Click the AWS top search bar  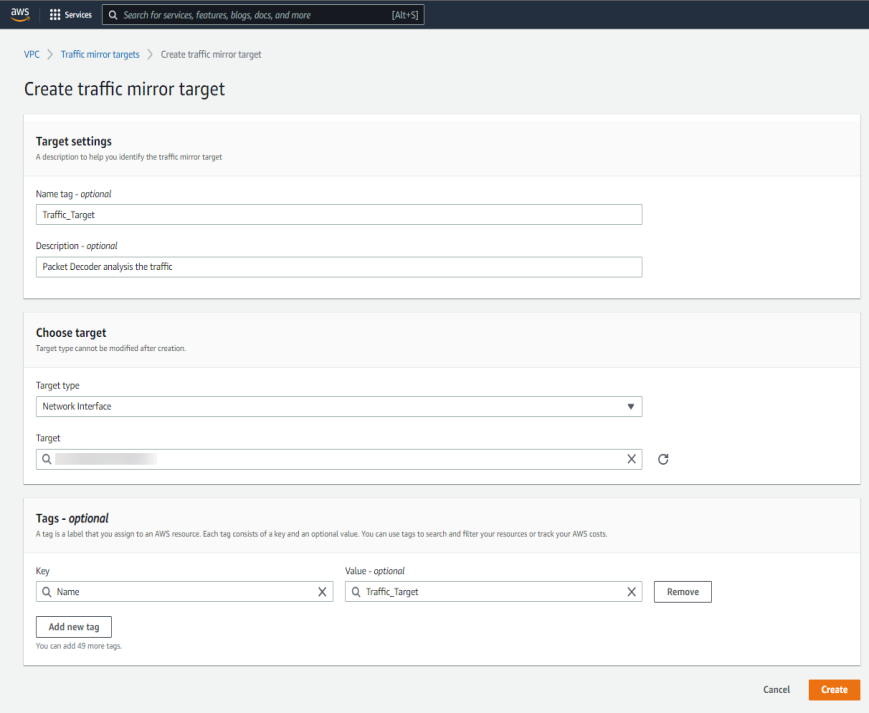[262, 15]
